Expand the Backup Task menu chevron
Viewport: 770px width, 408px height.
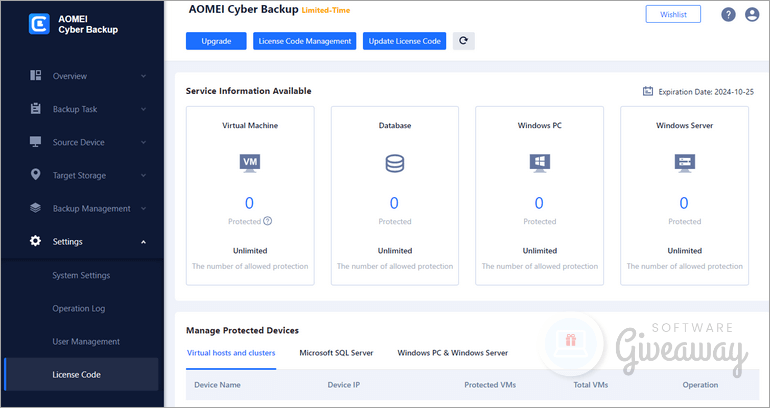point(143,109)
